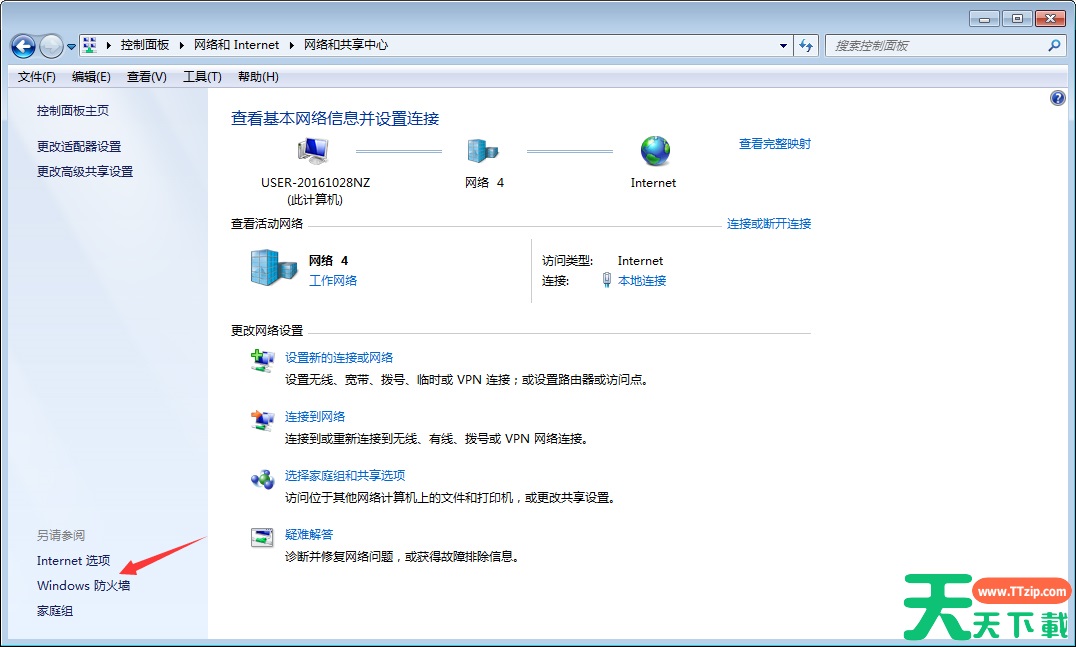Open the 本地连接 connection link
The height and width of the screenshot is (647, 1076).
[642, 281]
